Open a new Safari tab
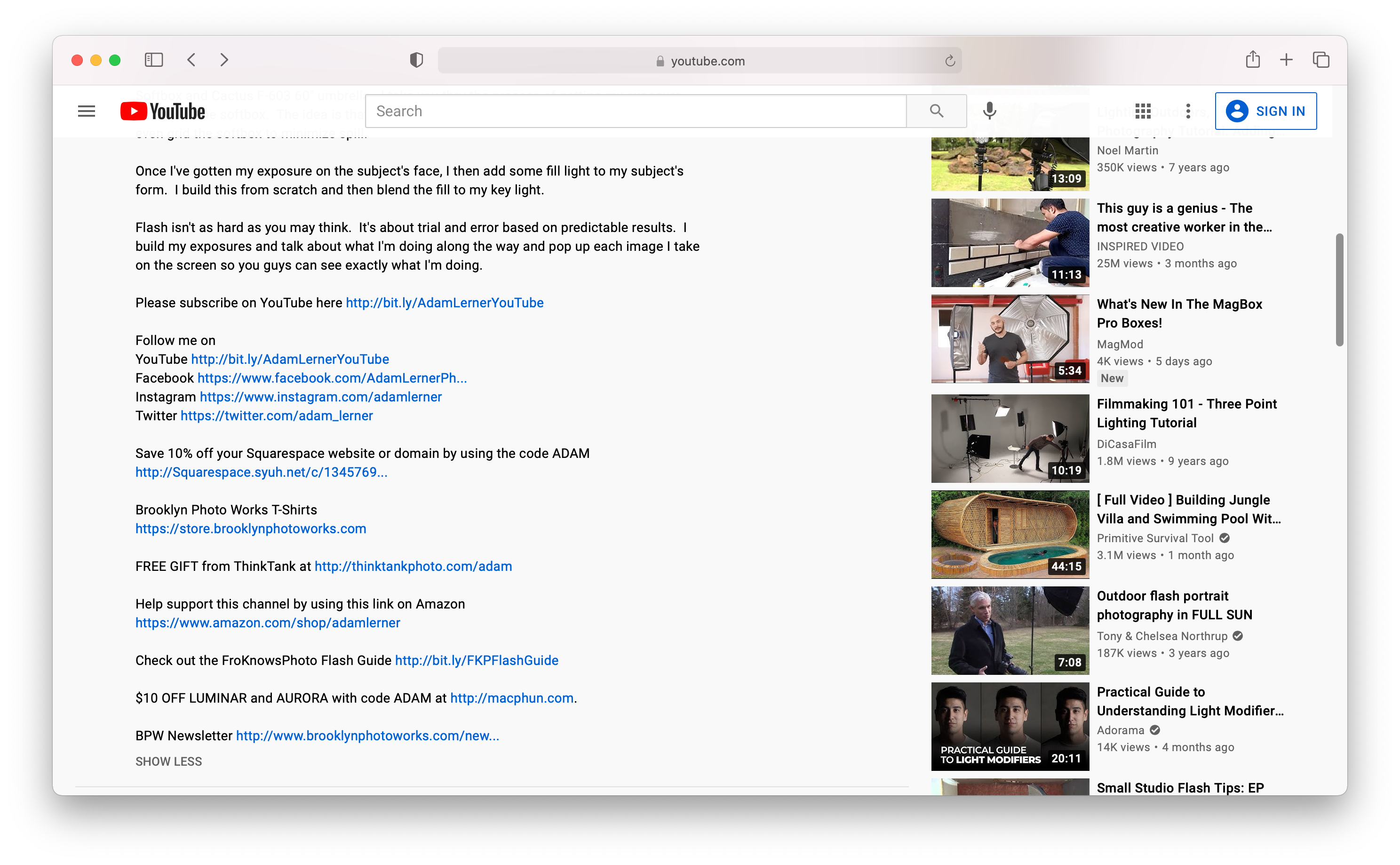 [x=1286, y=59]
